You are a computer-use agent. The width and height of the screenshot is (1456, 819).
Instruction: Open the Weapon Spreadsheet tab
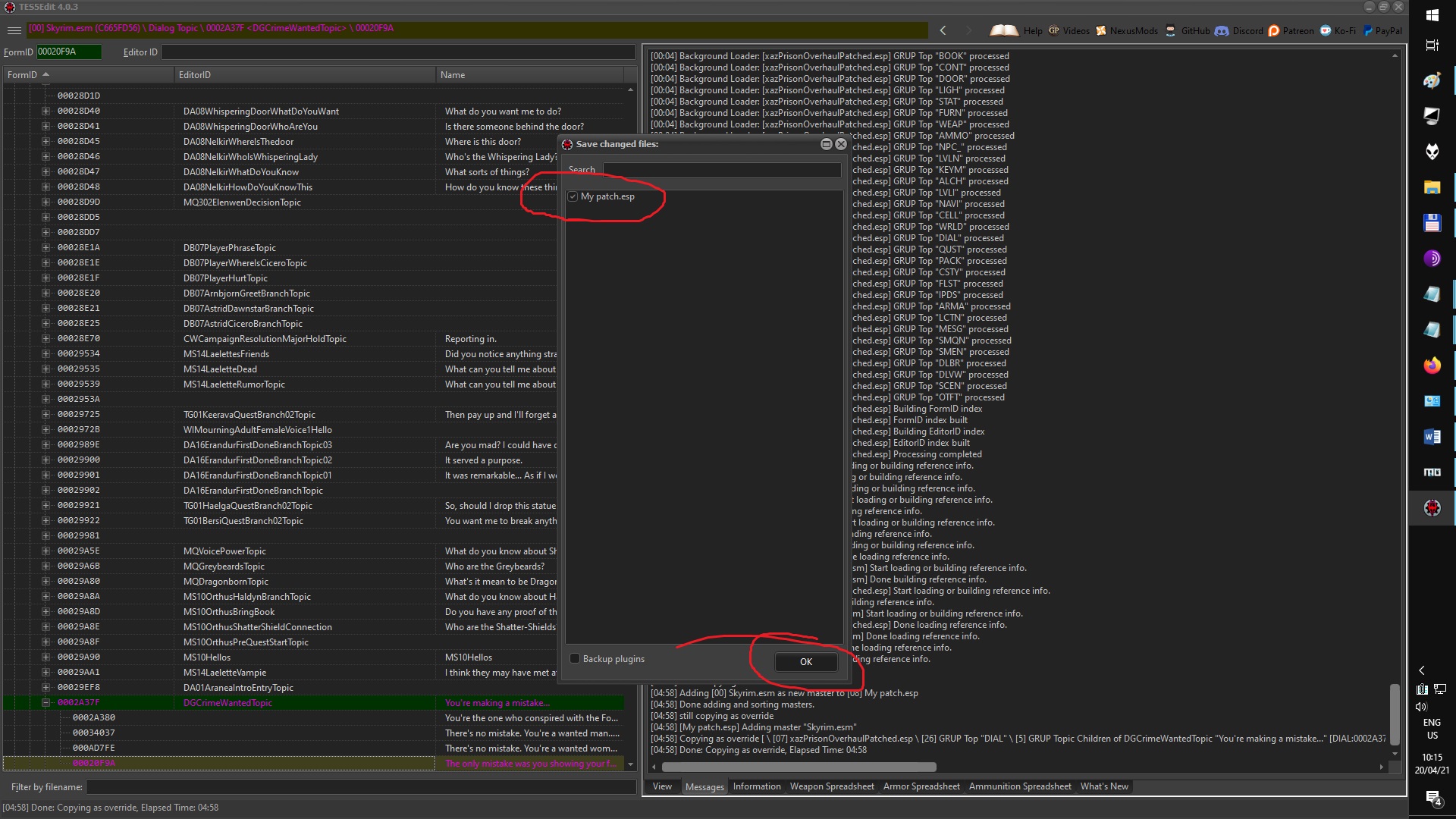point(832,786)
